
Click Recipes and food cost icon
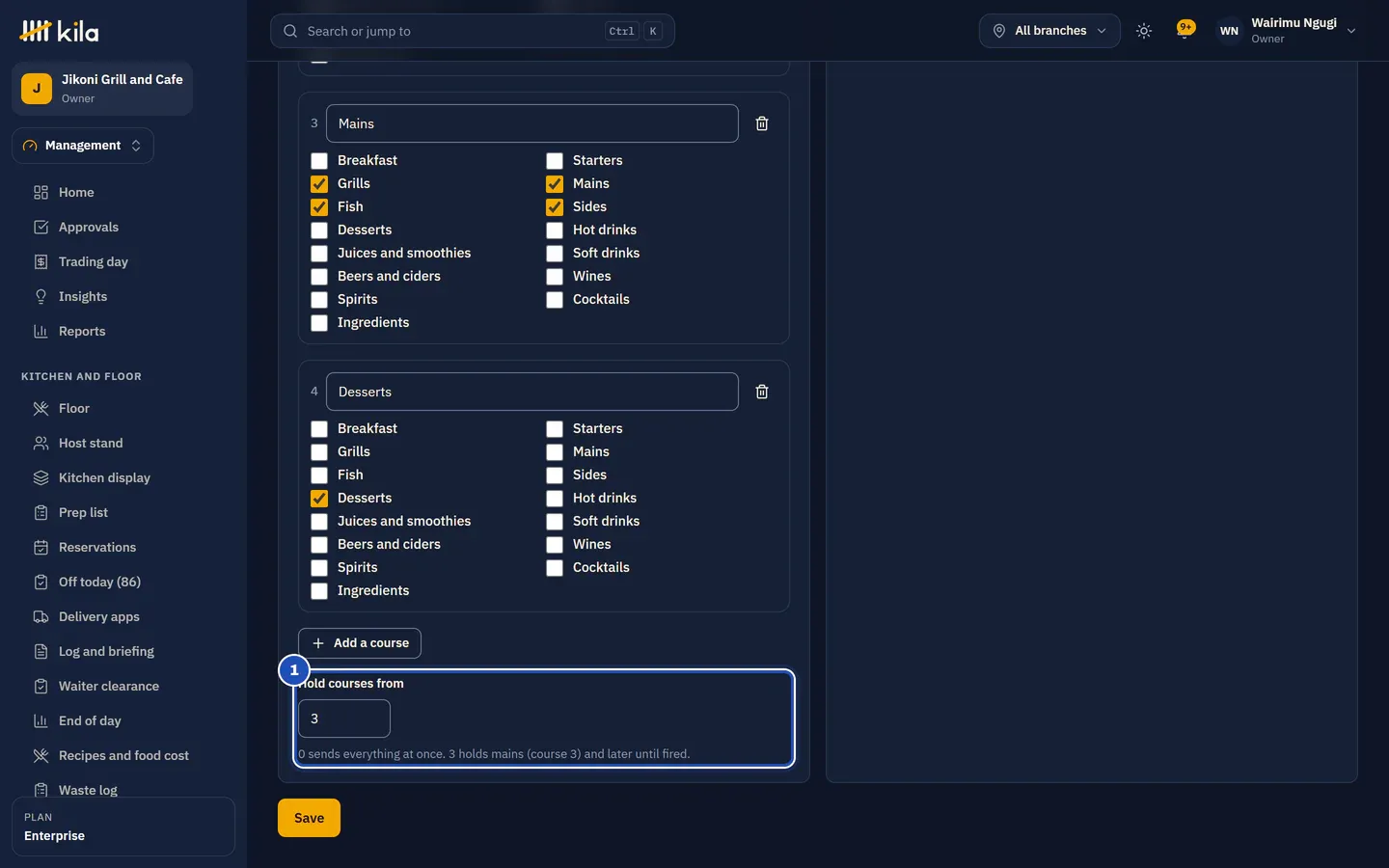[41, 755]
